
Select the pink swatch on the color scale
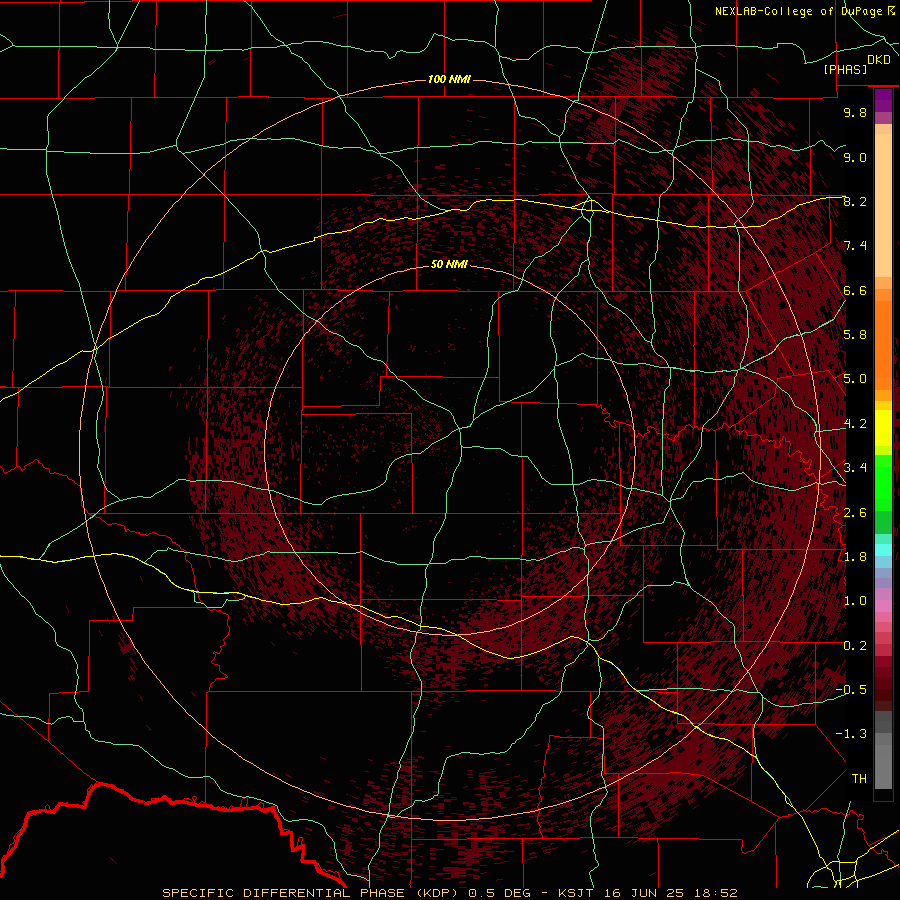883,606
